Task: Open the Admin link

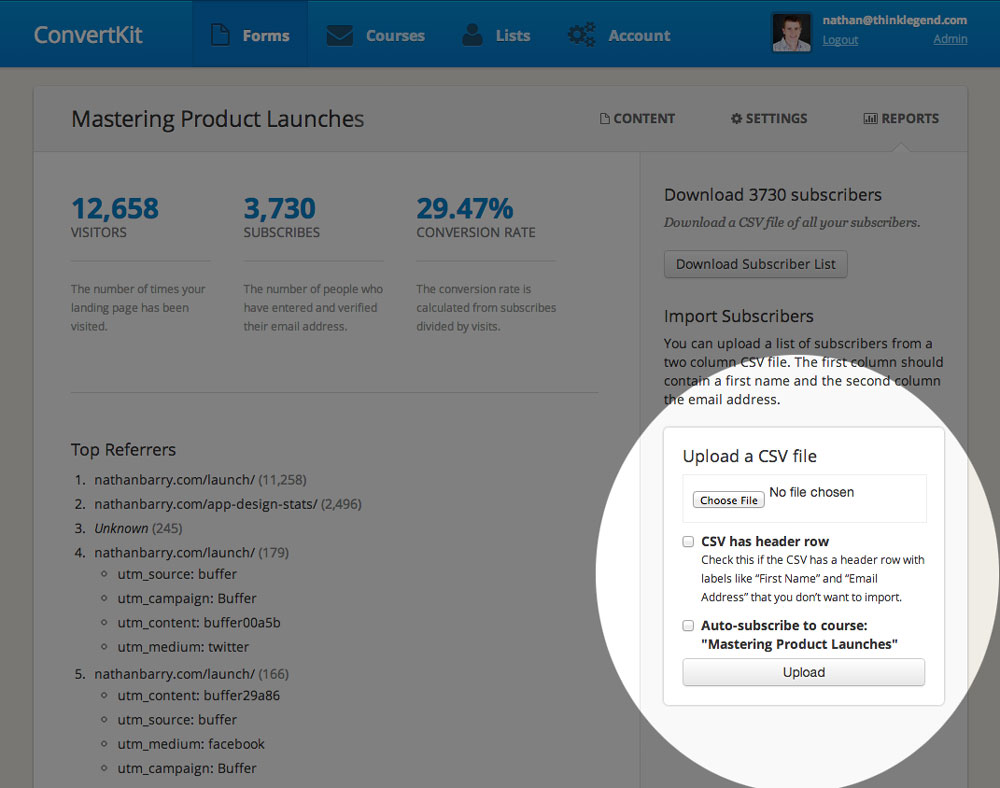Action: [949, 40]
